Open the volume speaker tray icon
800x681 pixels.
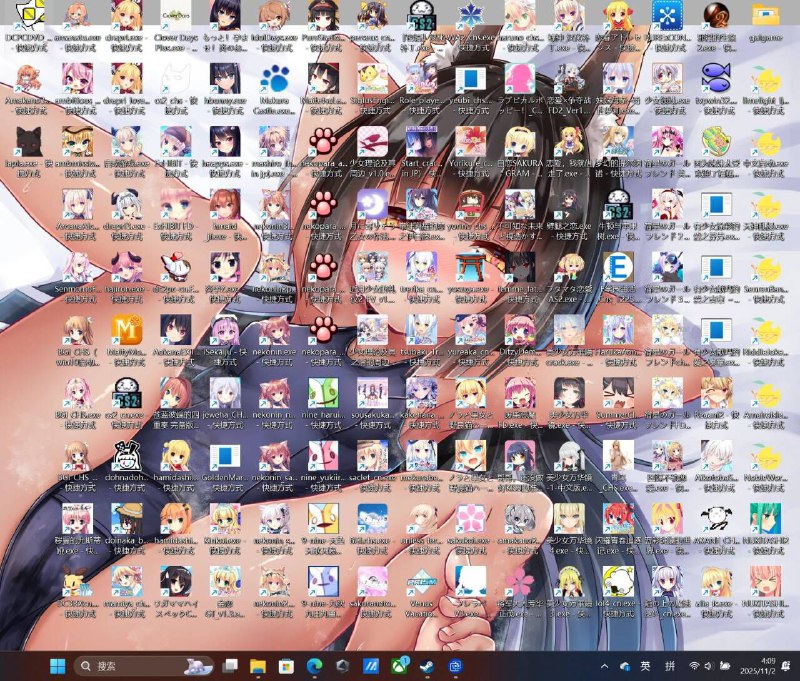point(708,666)
